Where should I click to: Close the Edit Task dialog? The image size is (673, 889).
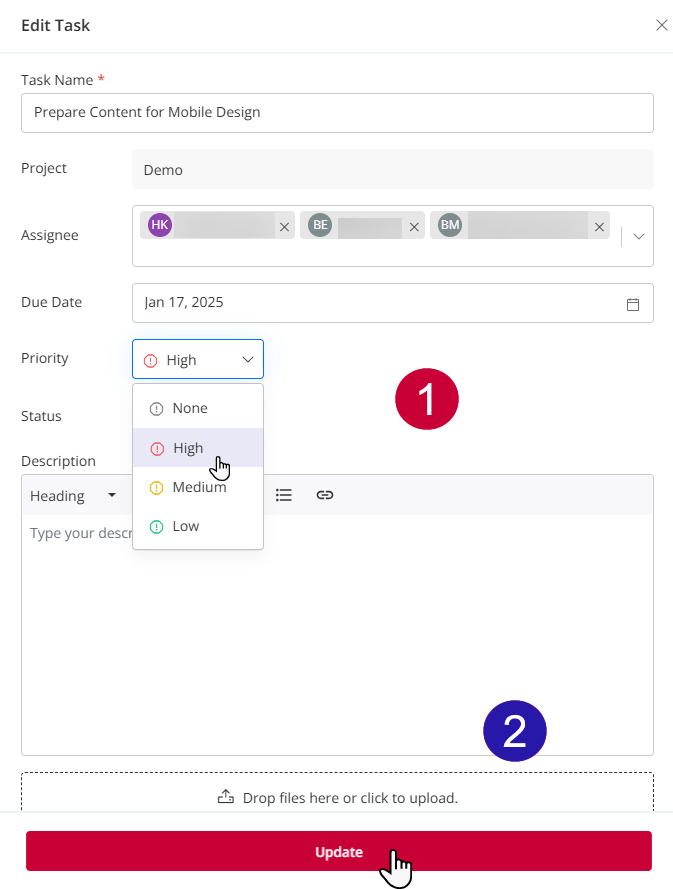(661, 25)
